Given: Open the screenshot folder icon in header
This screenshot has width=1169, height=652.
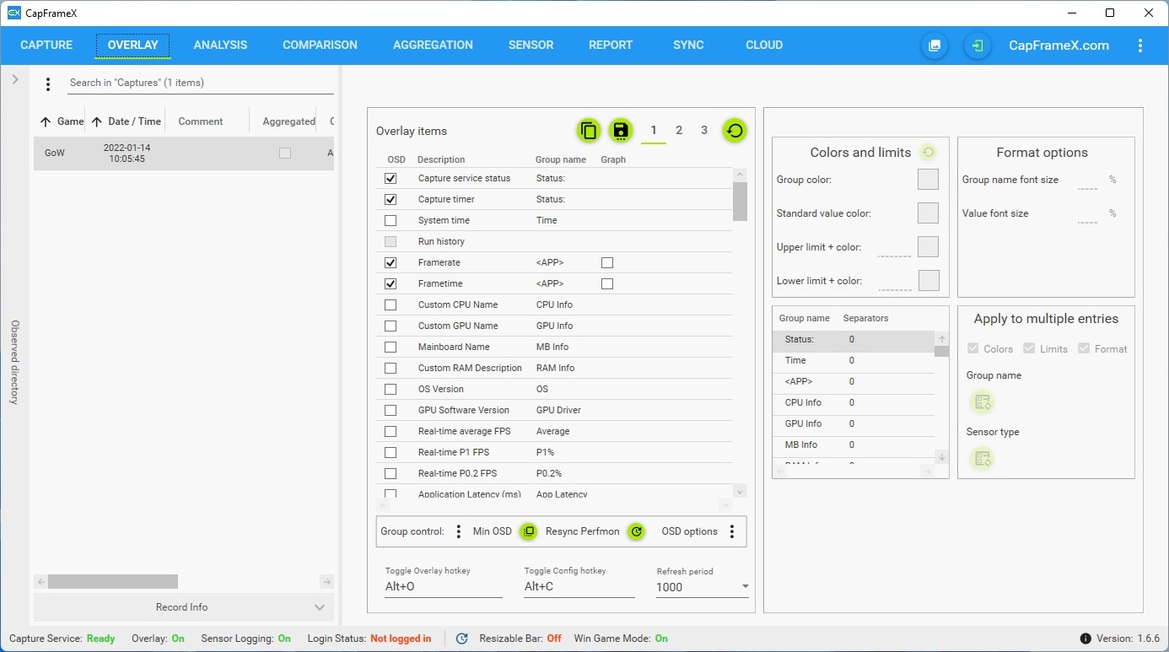Looking at the screenshot, I should click(x=934, y=45).
